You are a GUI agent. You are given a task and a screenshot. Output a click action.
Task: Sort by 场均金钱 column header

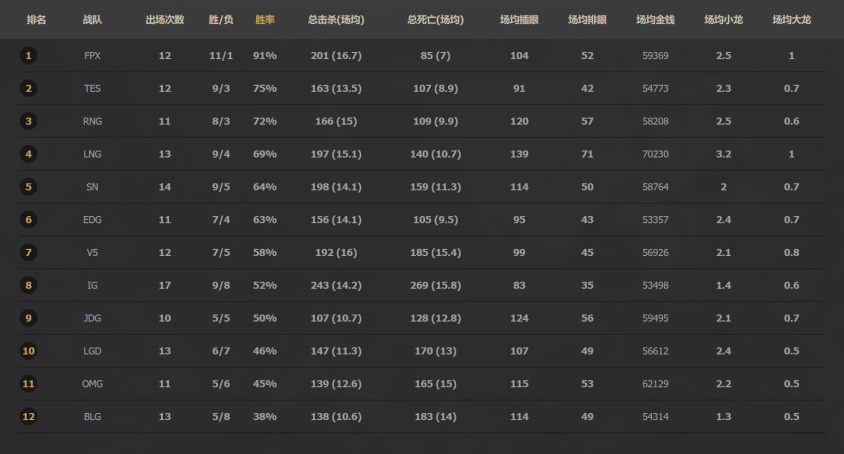point(655,20)
